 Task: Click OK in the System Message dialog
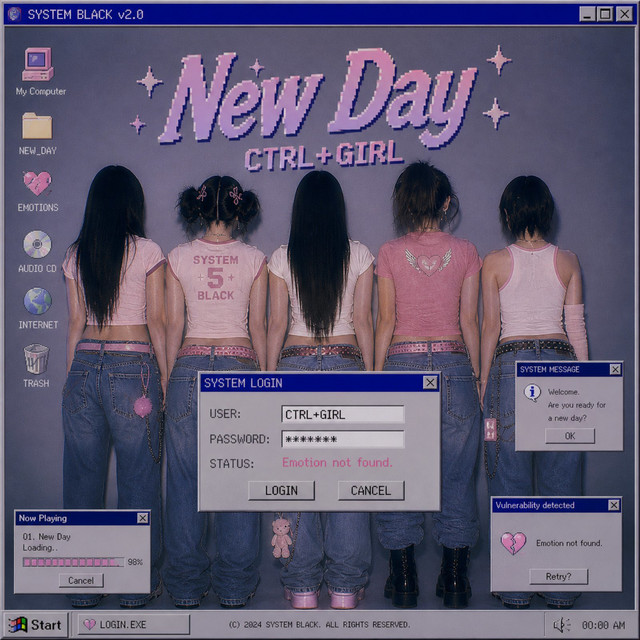pyautogui.click(x=570, y=436)
